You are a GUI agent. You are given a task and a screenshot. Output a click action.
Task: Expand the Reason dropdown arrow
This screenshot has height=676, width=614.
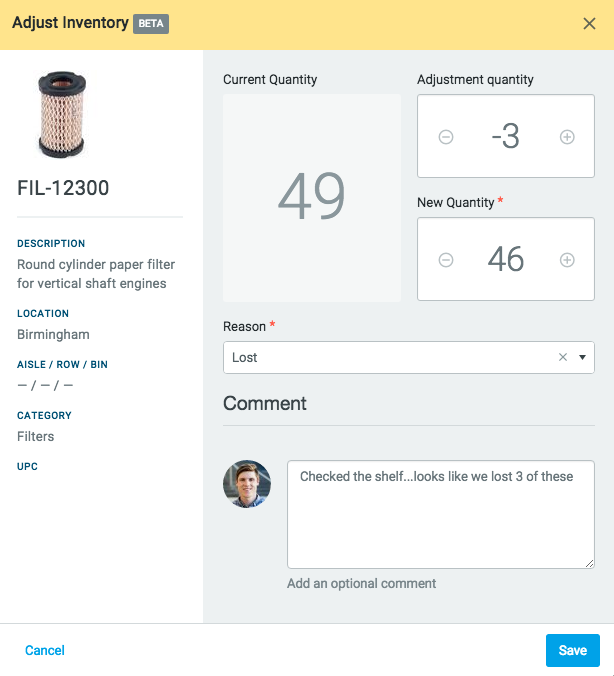pyautogui.click(x=582, y=357)
